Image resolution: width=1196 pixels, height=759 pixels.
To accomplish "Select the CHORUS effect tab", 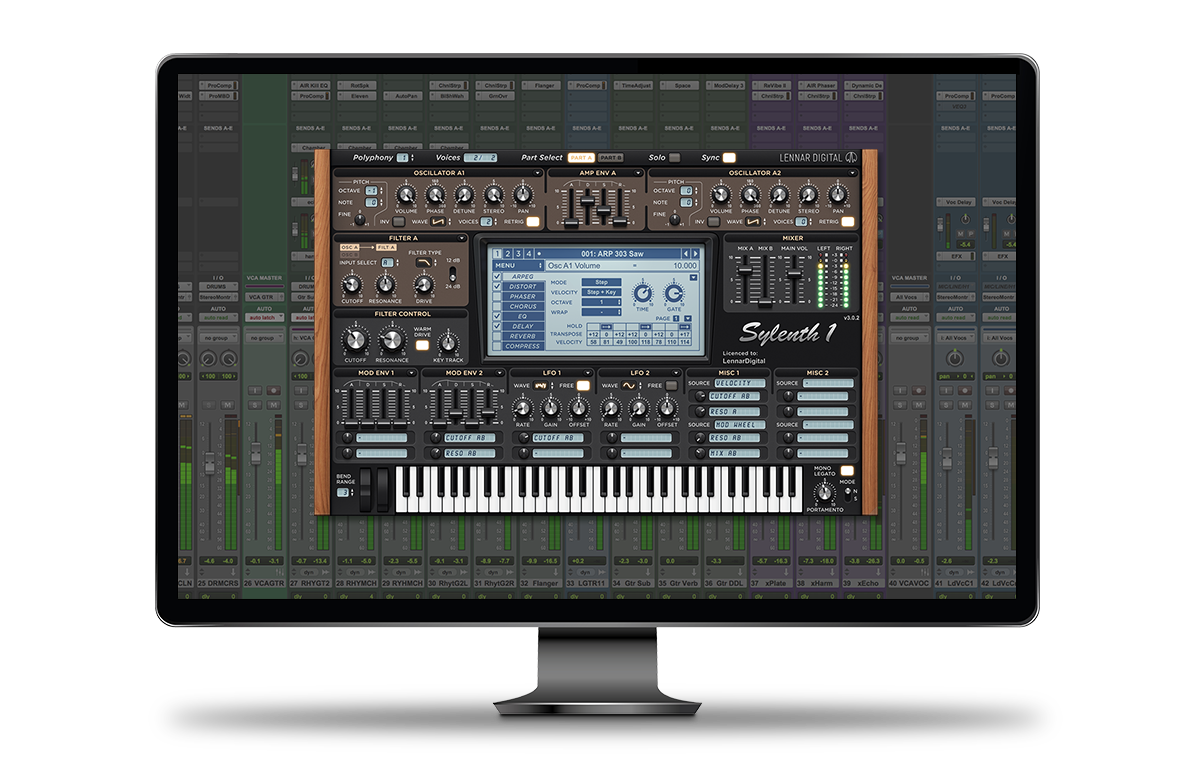I will tap(522, 306).
